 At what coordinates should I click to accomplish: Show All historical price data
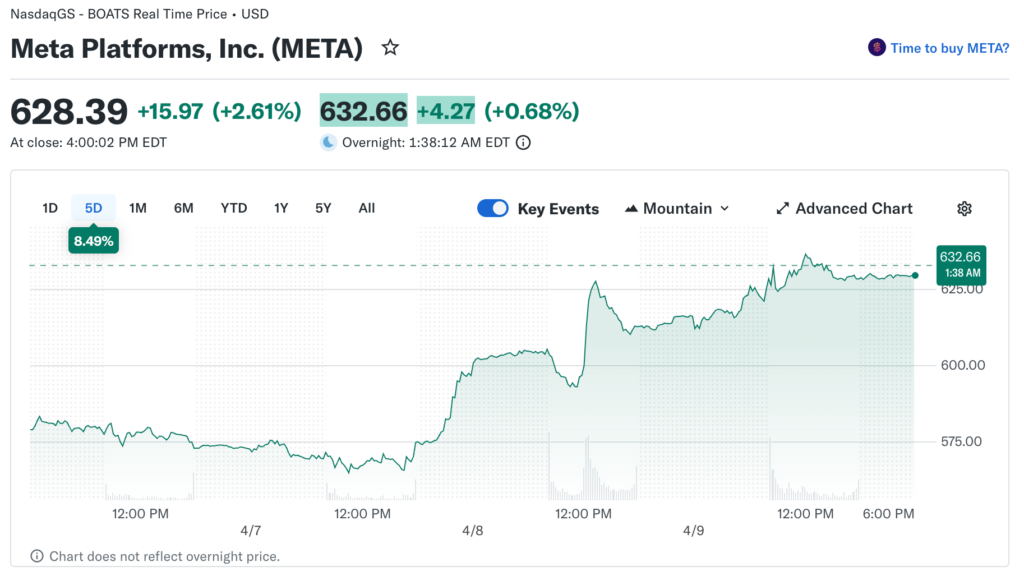[x=367, y=208]
